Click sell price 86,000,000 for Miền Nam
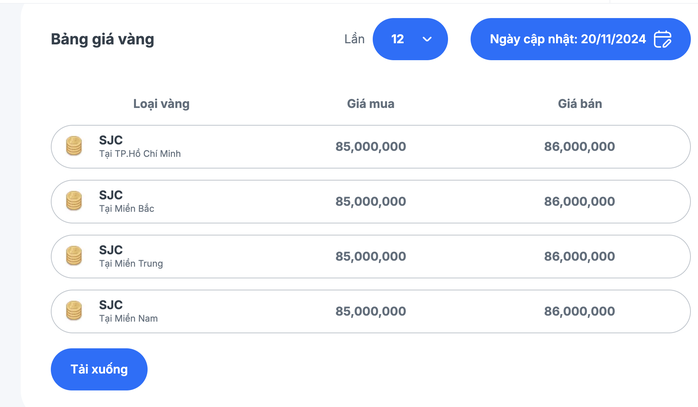698x407 pixels. [580, 311]
